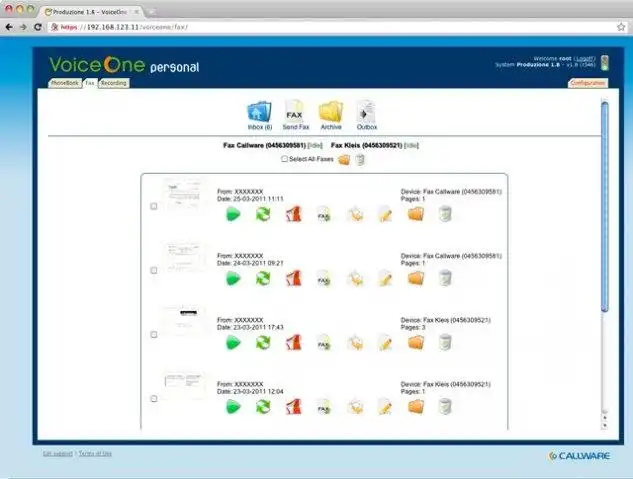This screenshot has height=479, width=633.
Task: Go back with the browser back arrow
Action: point(9,27)
